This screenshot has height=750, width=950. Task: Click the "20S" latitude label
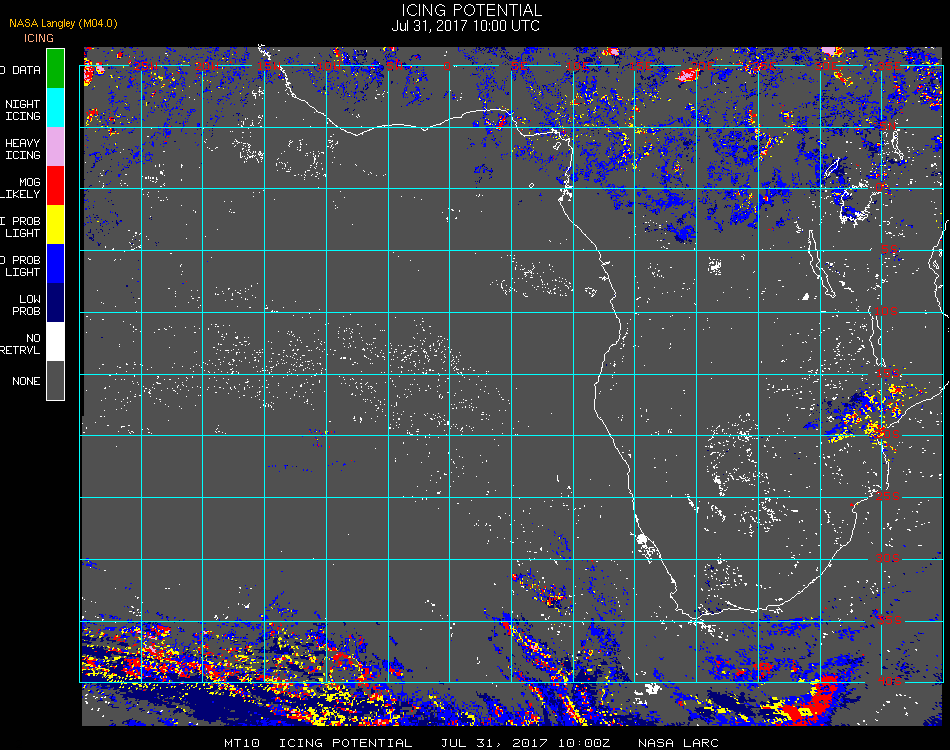[x=887, y=434]
